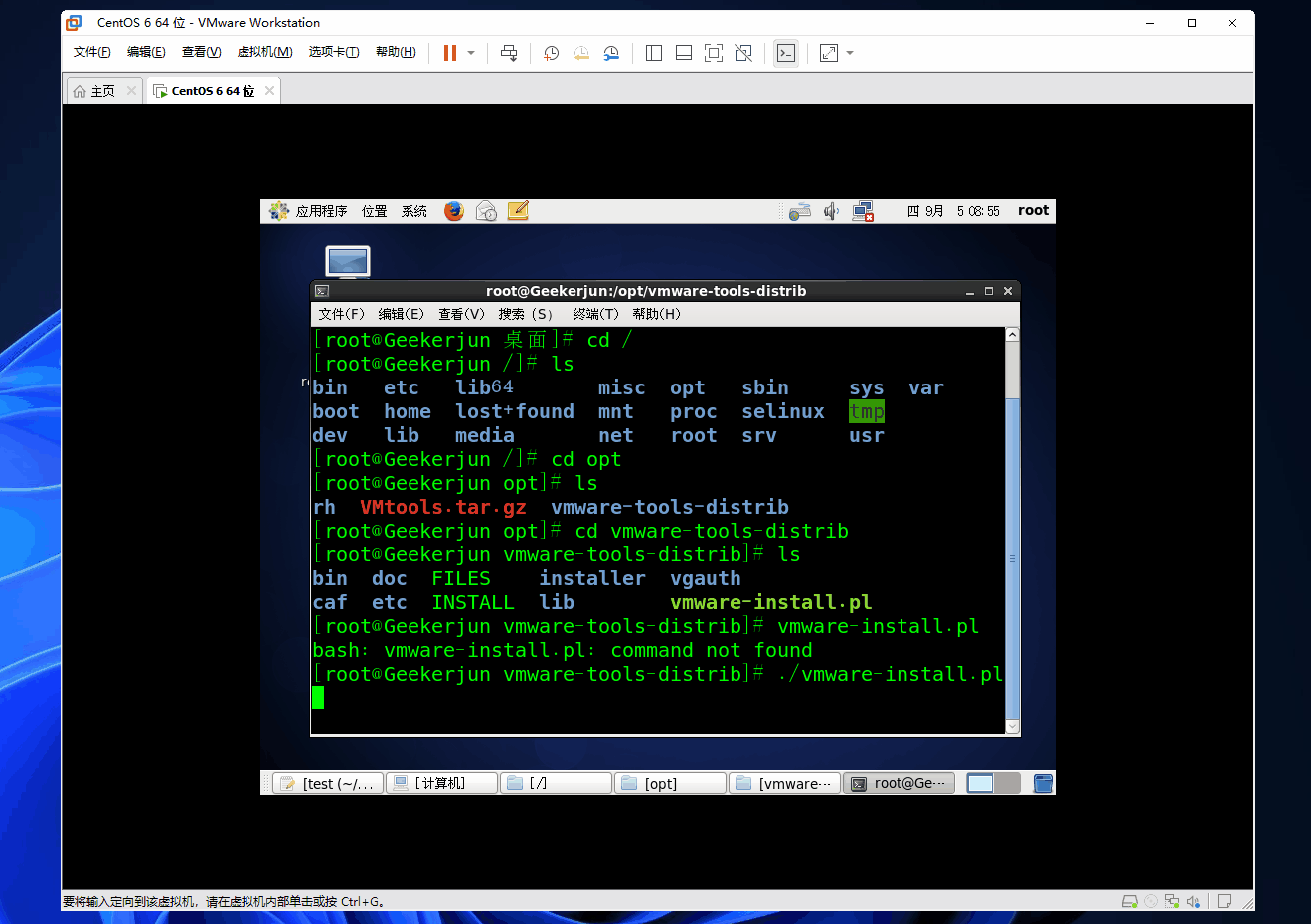Screen dimensions: 1311x924
Task: Click the Unity mode toolbar icon
Action: click(743, 53)
